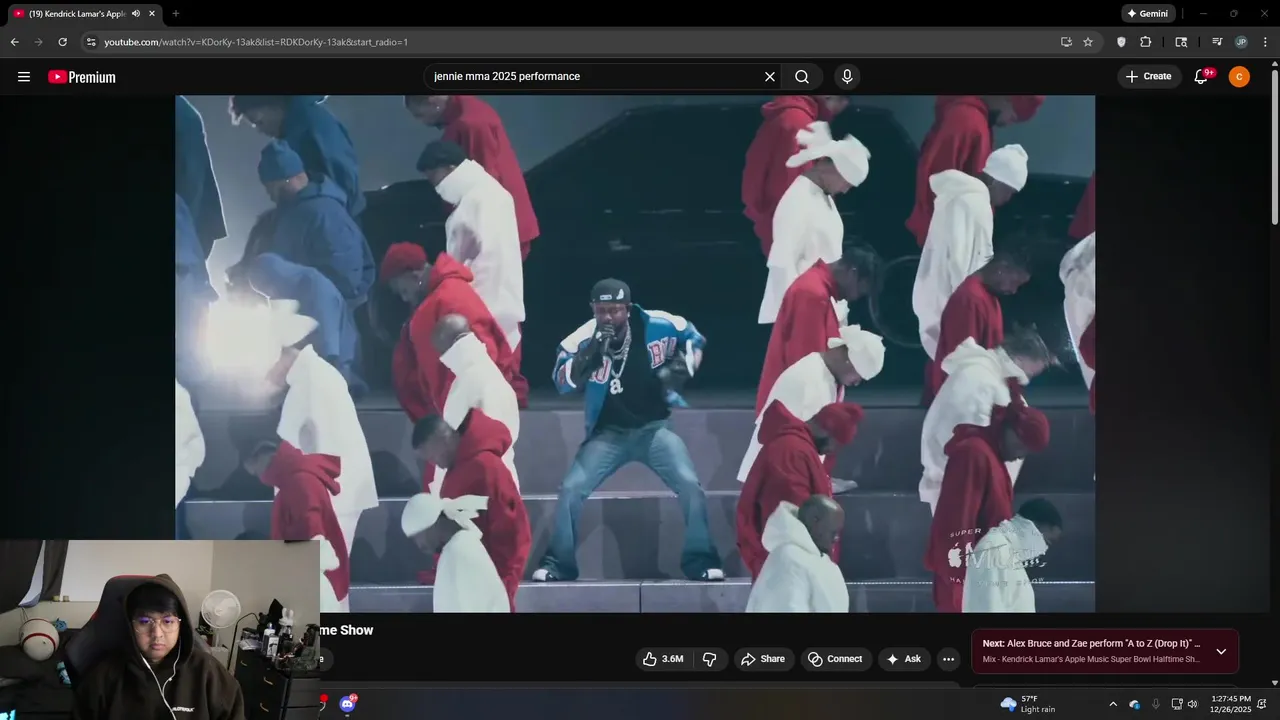Open Chrome three-dot menu

coord(1265,42)
